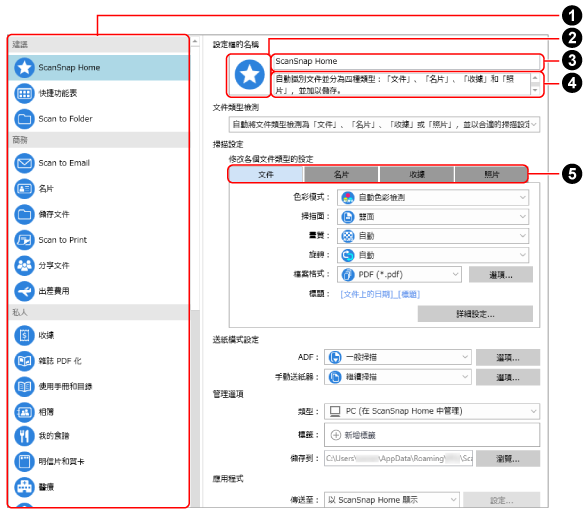Click the 建議 section header
The width and height of the screenshot is (584, 517).
click(98, 45)
